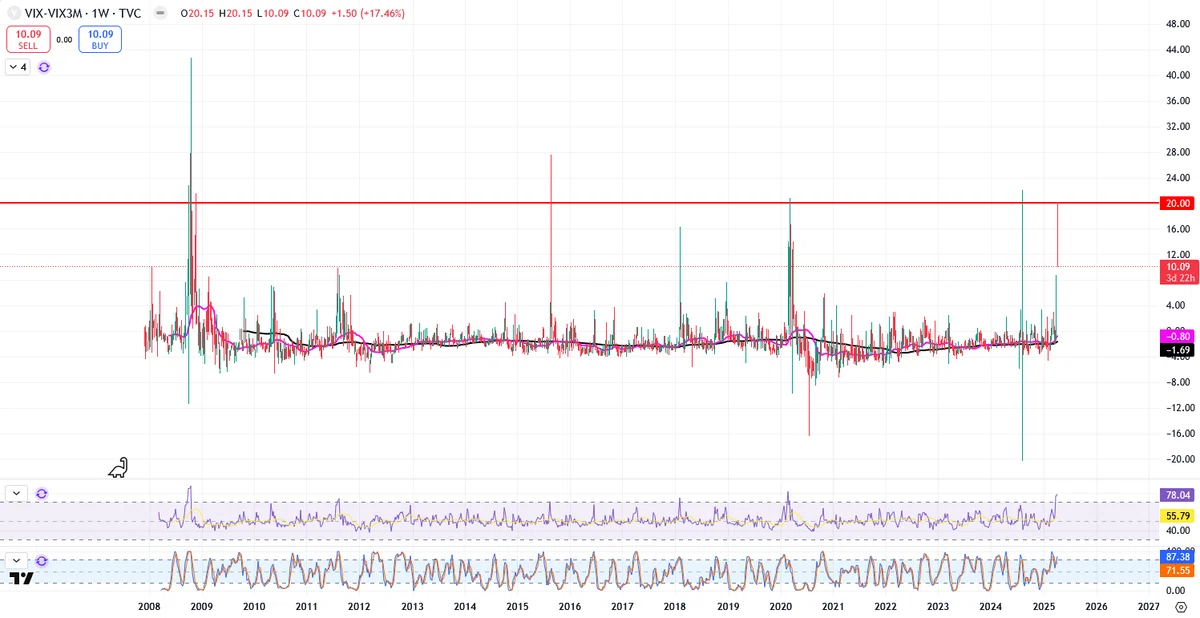Click the 10.09 last price label
This screenshot has height=618, width=1200.
pyautogui.click(x=1178, y=267)
